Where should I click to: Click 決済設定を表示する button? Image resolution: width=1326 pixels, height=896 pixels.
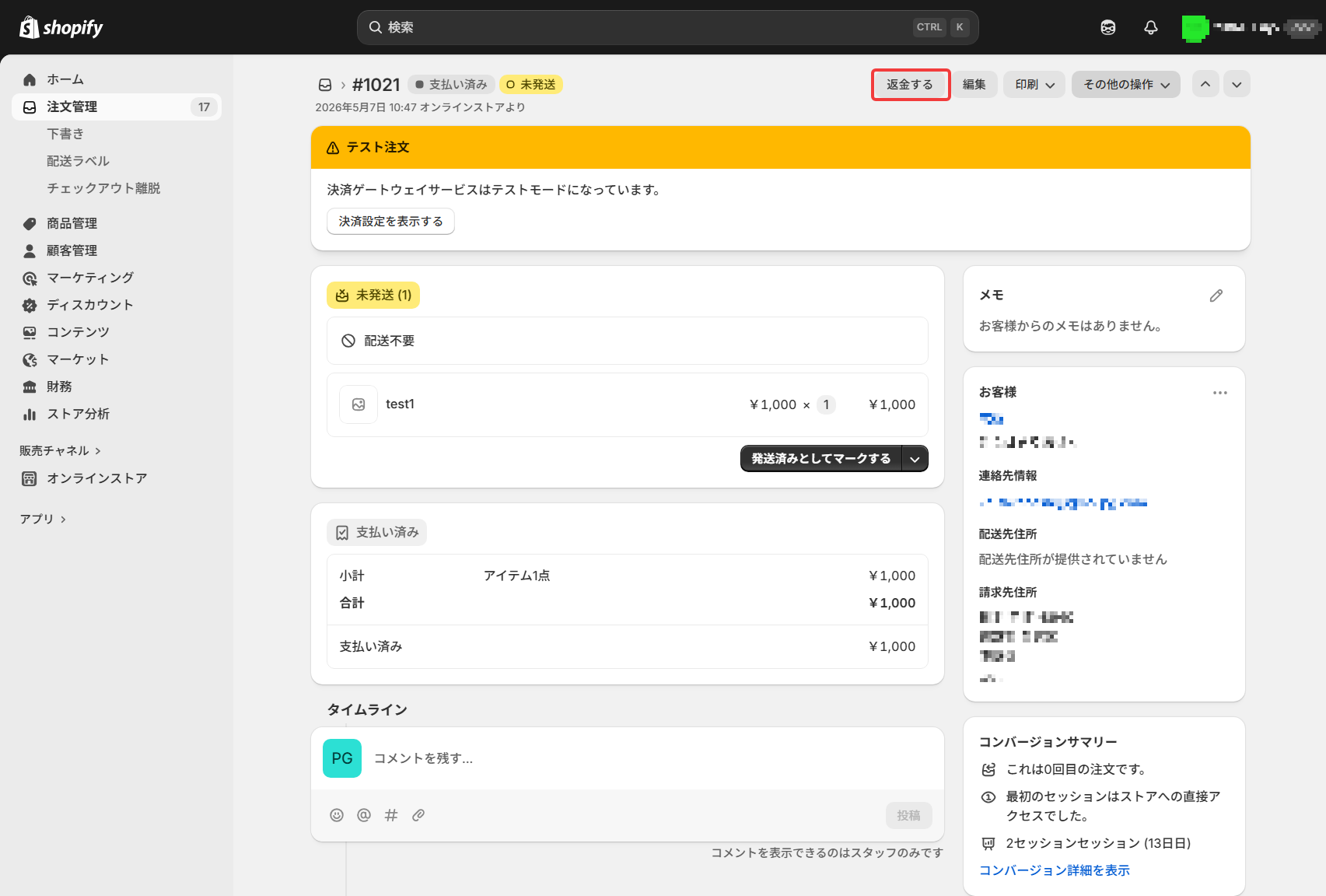coord(390,222)
